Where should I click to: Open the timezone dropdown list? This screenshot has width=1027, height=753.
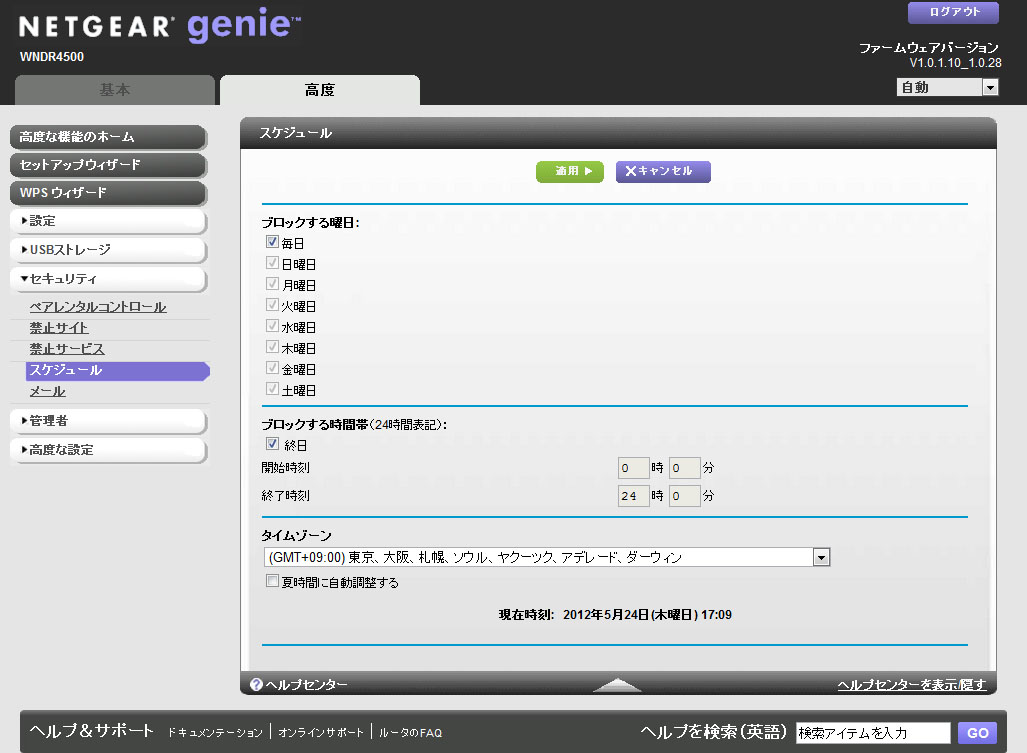(821, 557)
